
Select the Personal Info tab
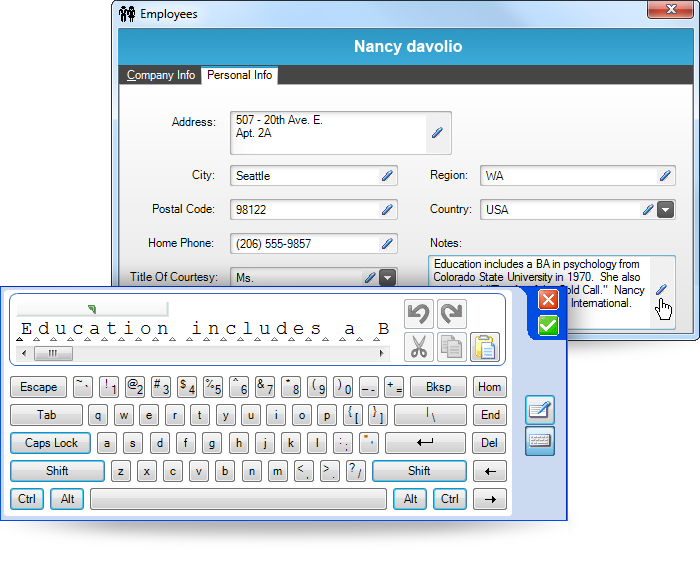click(x=239, y=75)
